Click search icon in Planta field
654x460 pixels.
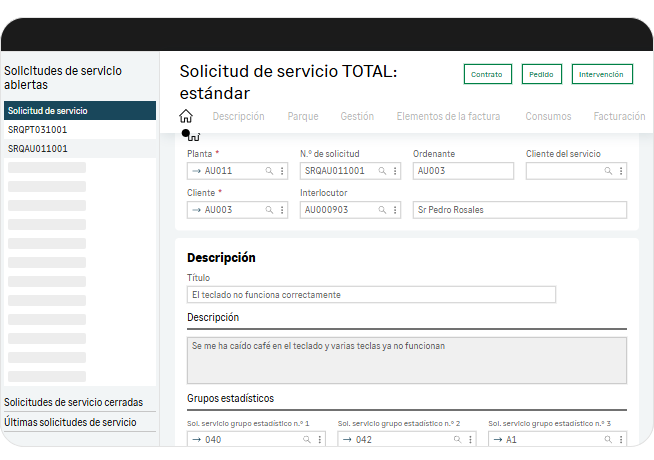point(269,171)
